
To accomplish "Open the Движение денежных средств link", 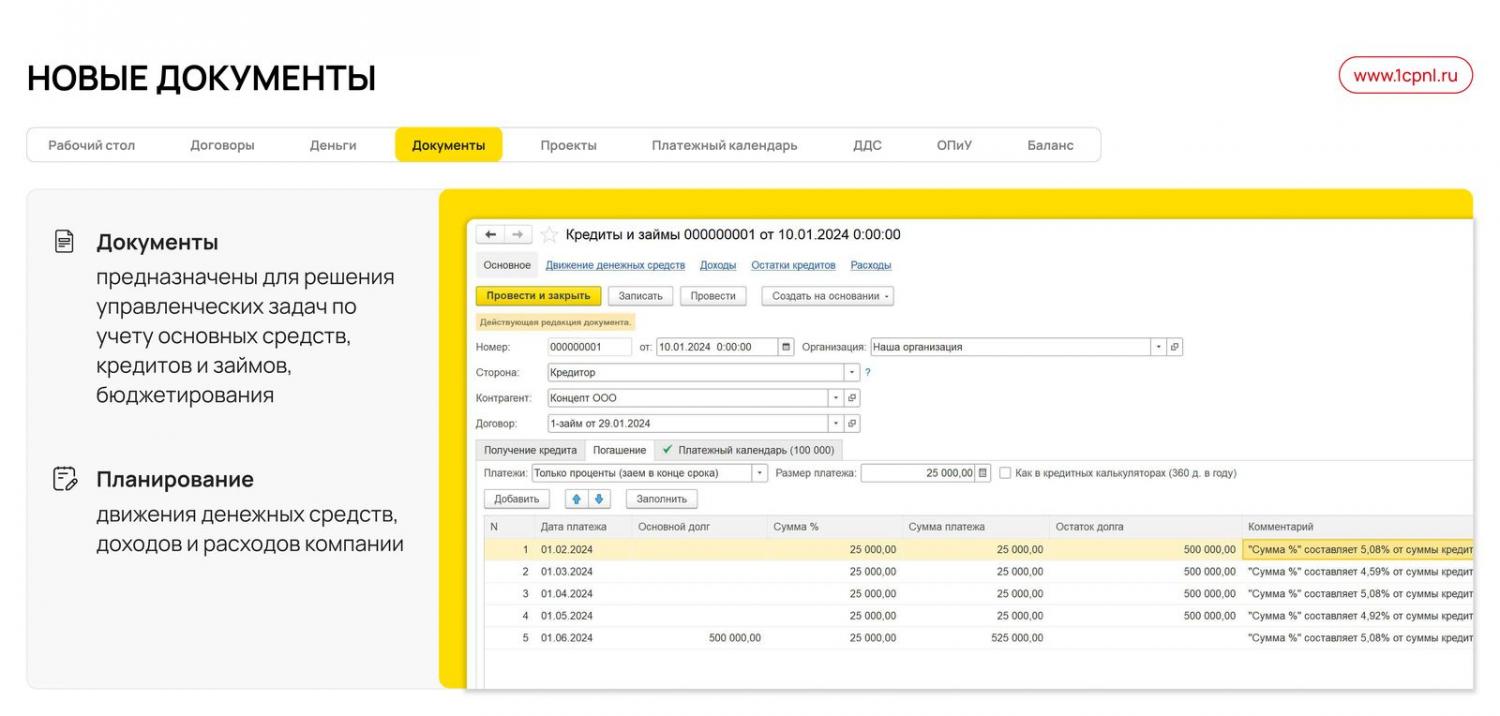I will 615,265.
